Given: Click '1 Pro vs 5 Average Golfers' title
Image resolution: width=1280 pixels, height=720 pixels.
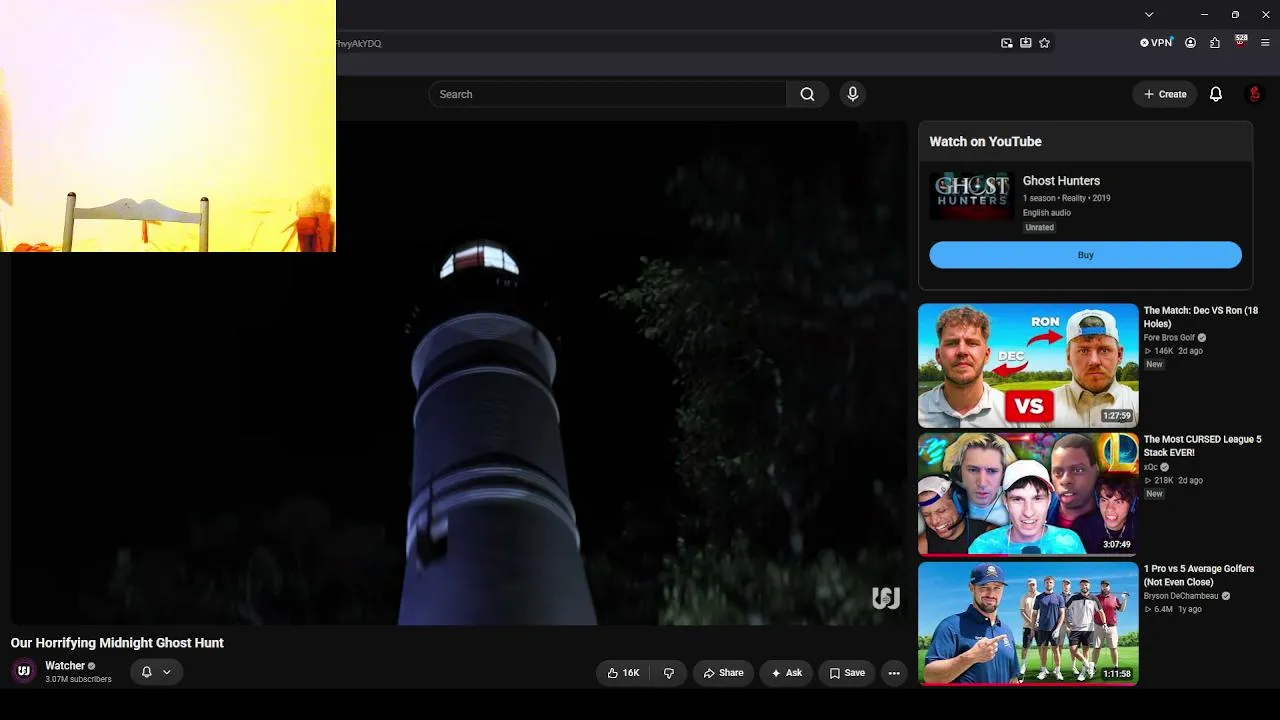Looking at the screenshot, I should (1199, 575).
